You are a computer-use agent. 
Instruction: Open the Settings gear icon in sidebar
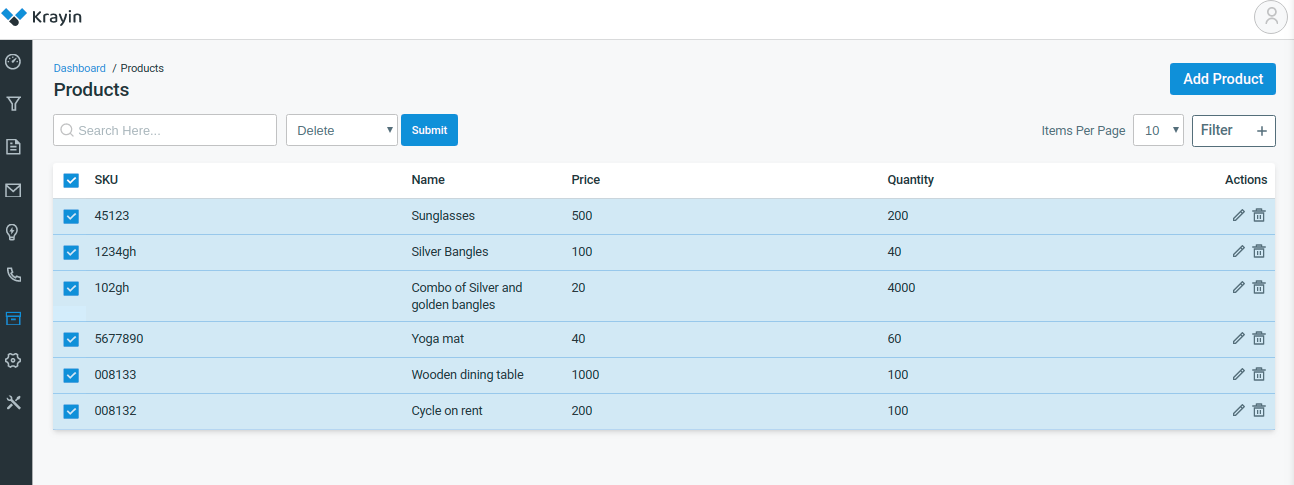[x=13, y=360]
